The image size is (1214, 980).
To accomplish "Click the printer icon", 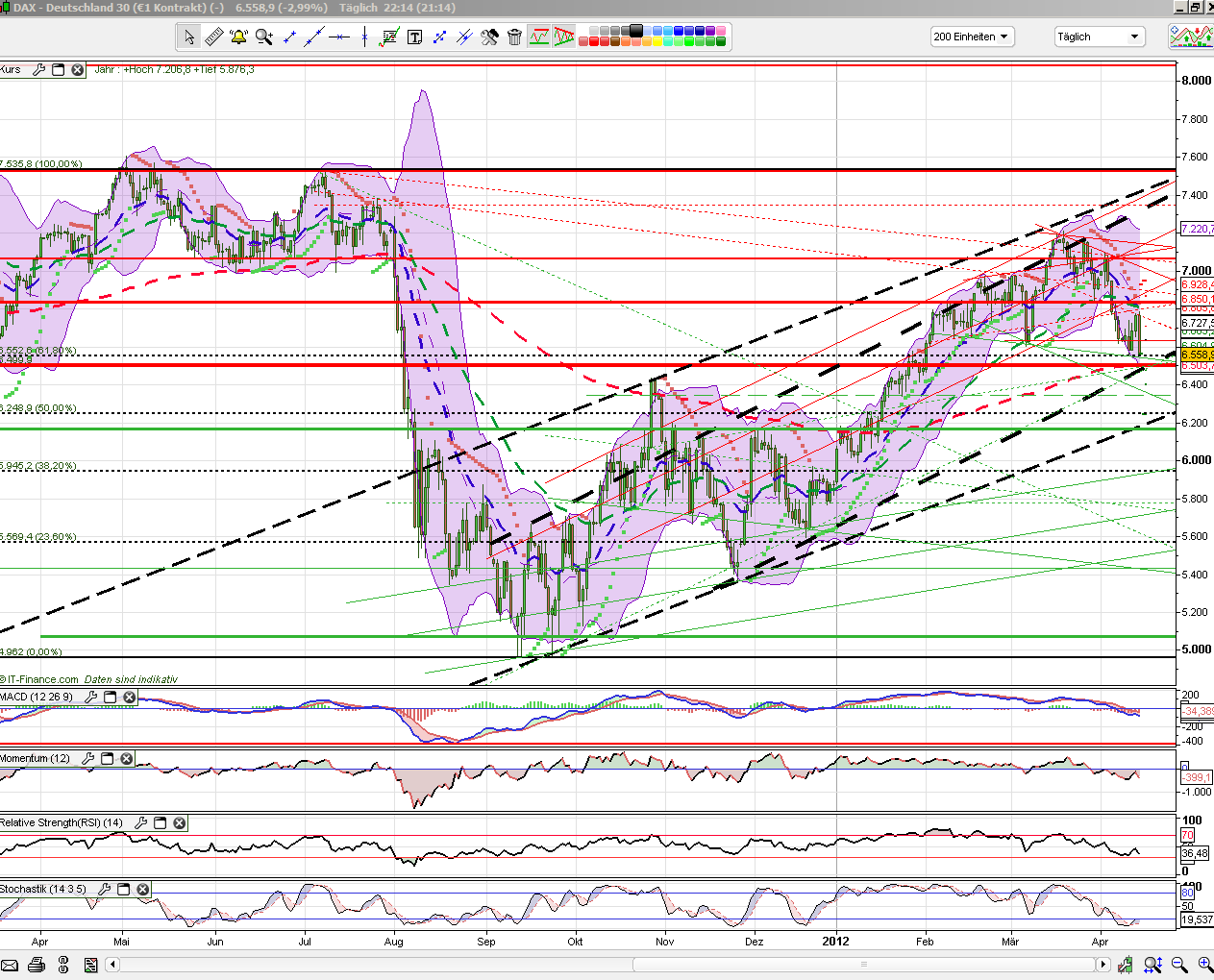I will (37, 965).
